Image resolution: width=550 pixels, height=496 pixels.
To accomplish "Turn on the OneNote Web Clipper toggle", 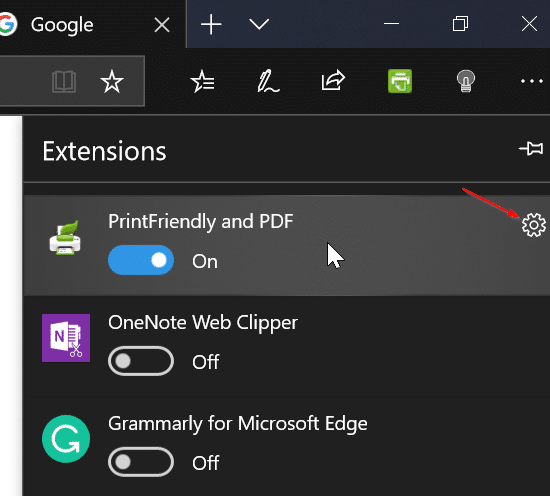I will click(x=141, y=361).
